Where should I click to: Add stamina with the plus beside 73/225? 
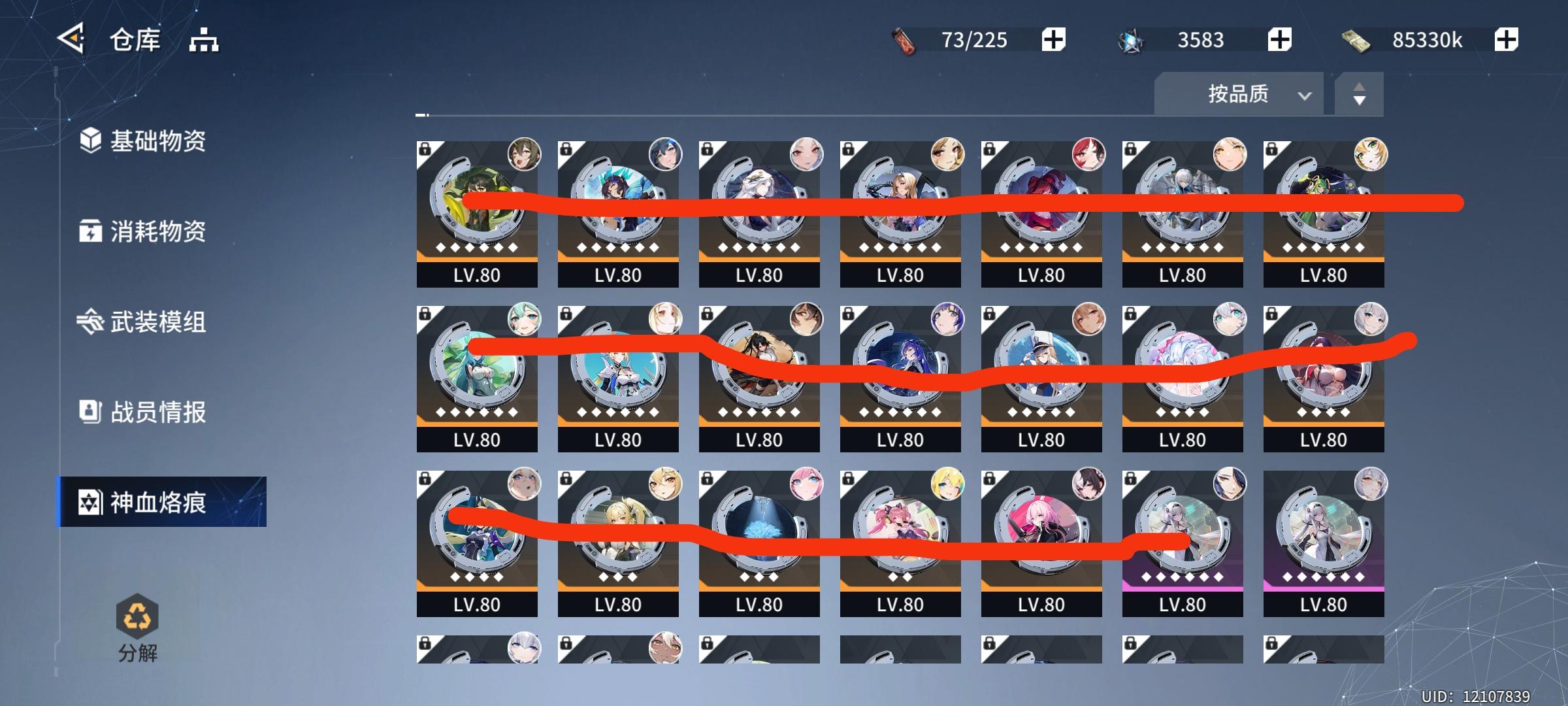tap(1053, 40)
